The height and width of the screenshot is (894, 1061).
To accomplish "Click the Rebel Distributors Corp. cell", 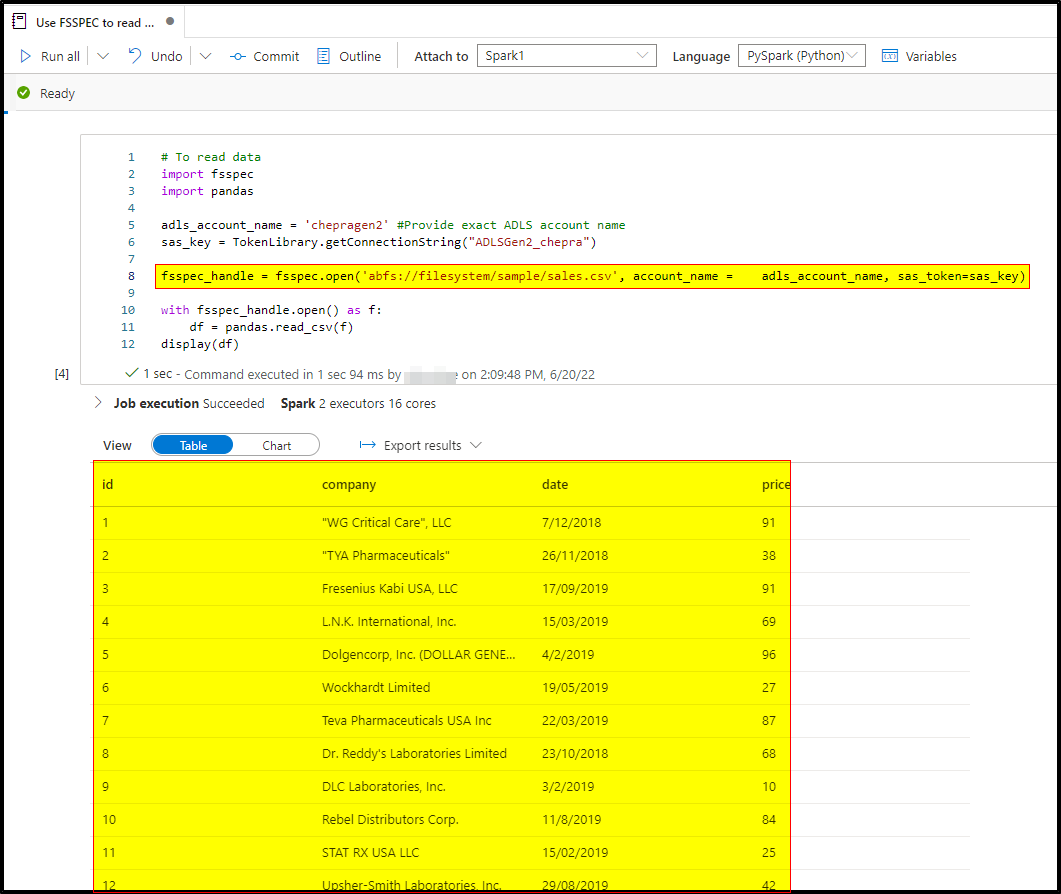I will [390, 820].
